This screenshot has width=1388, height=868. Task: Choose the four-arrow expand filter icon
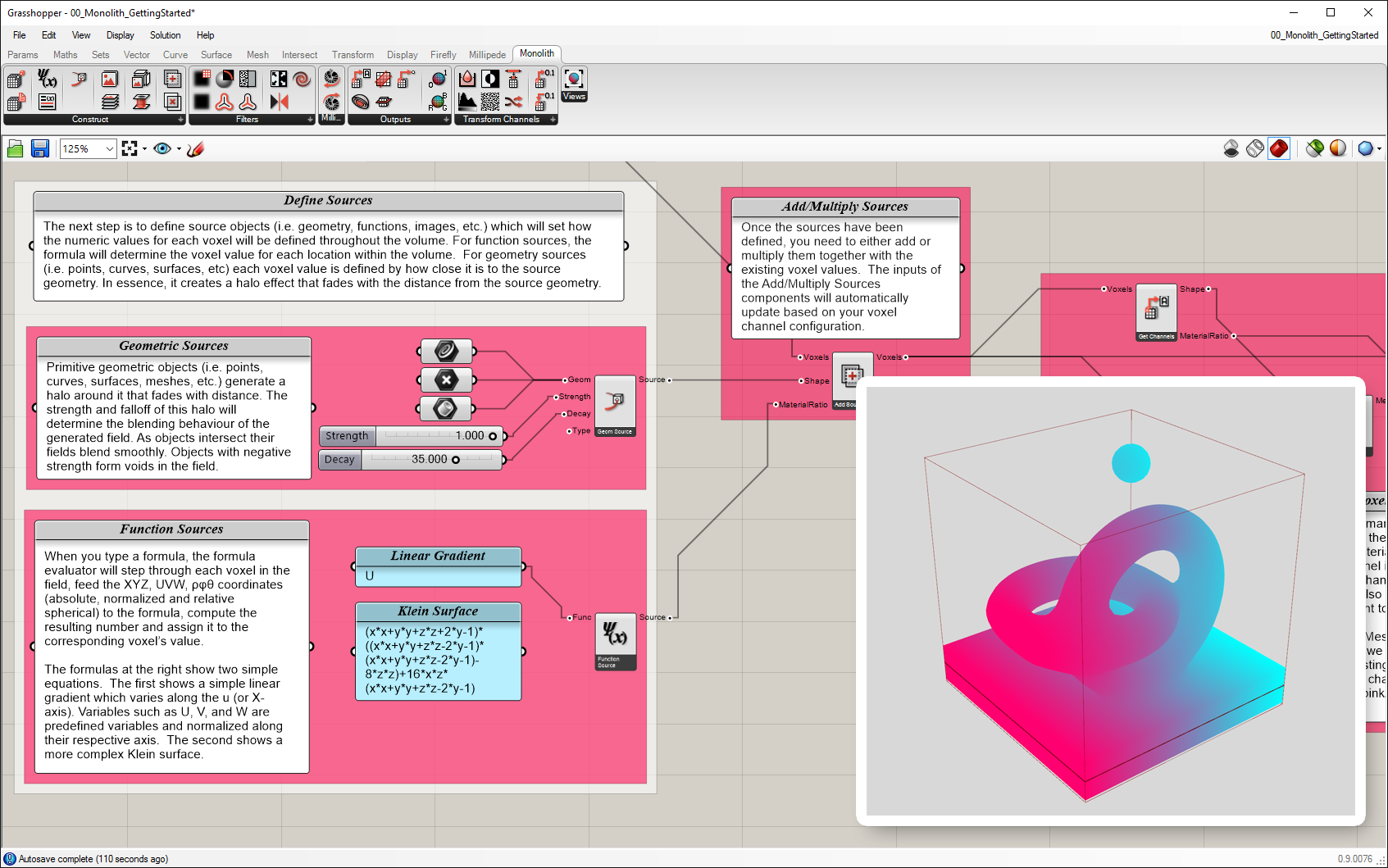[x=279, y=79]
